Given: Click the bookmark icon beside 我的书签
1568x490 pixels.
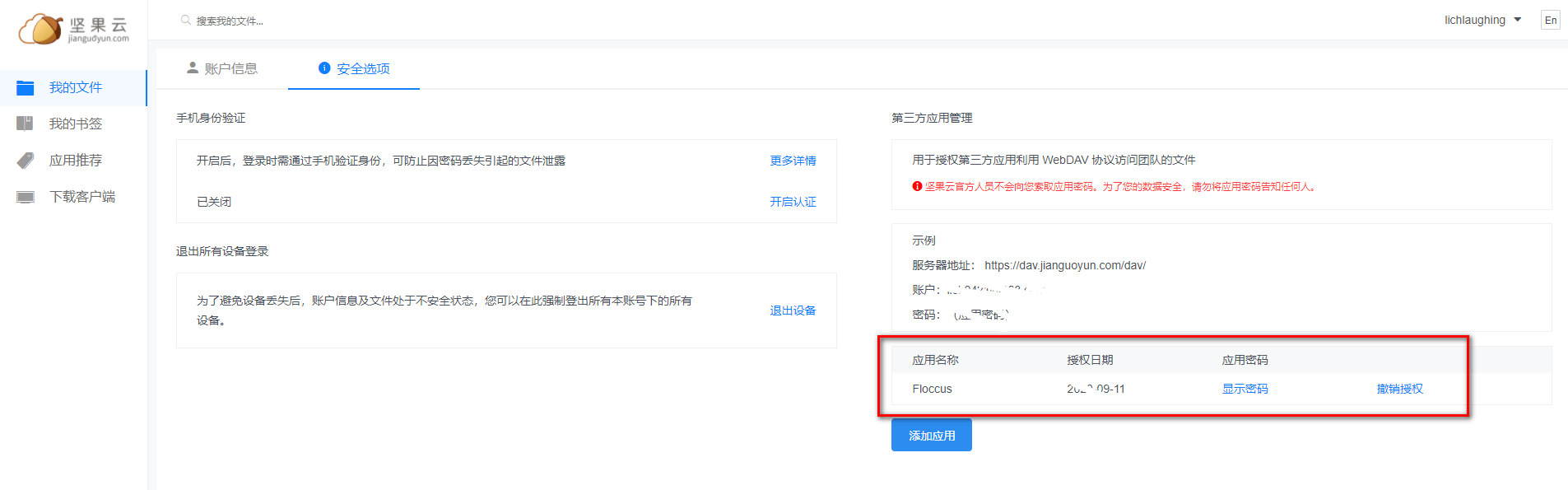Looking at the screenshot, I should click(x=26, y=124).
